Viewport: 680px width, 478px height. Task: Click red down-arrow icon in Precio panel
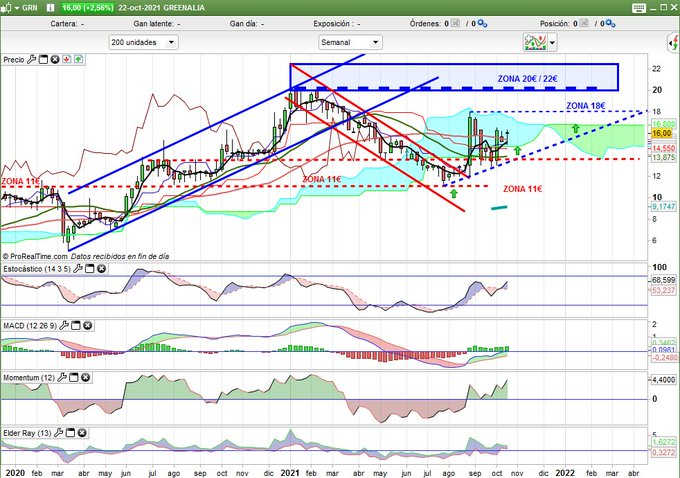(67, 59)
